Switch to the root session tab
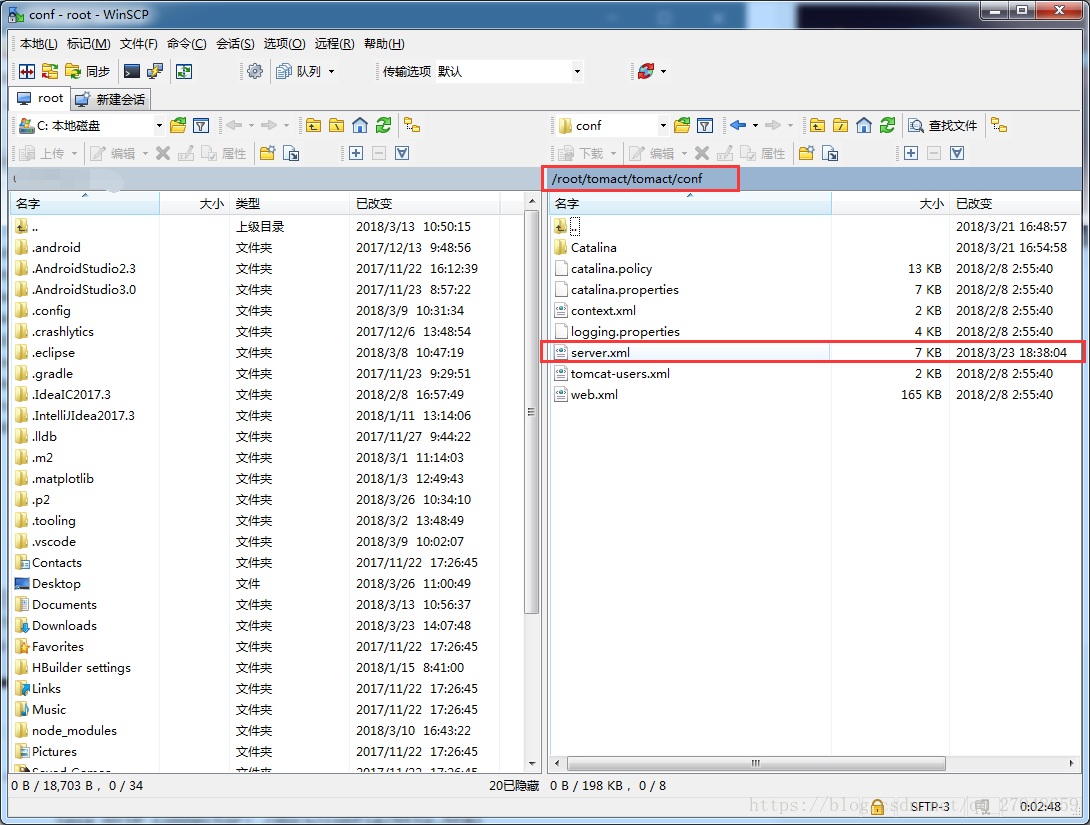Screen dimensions: 1090x825 [x=40, y=99]
